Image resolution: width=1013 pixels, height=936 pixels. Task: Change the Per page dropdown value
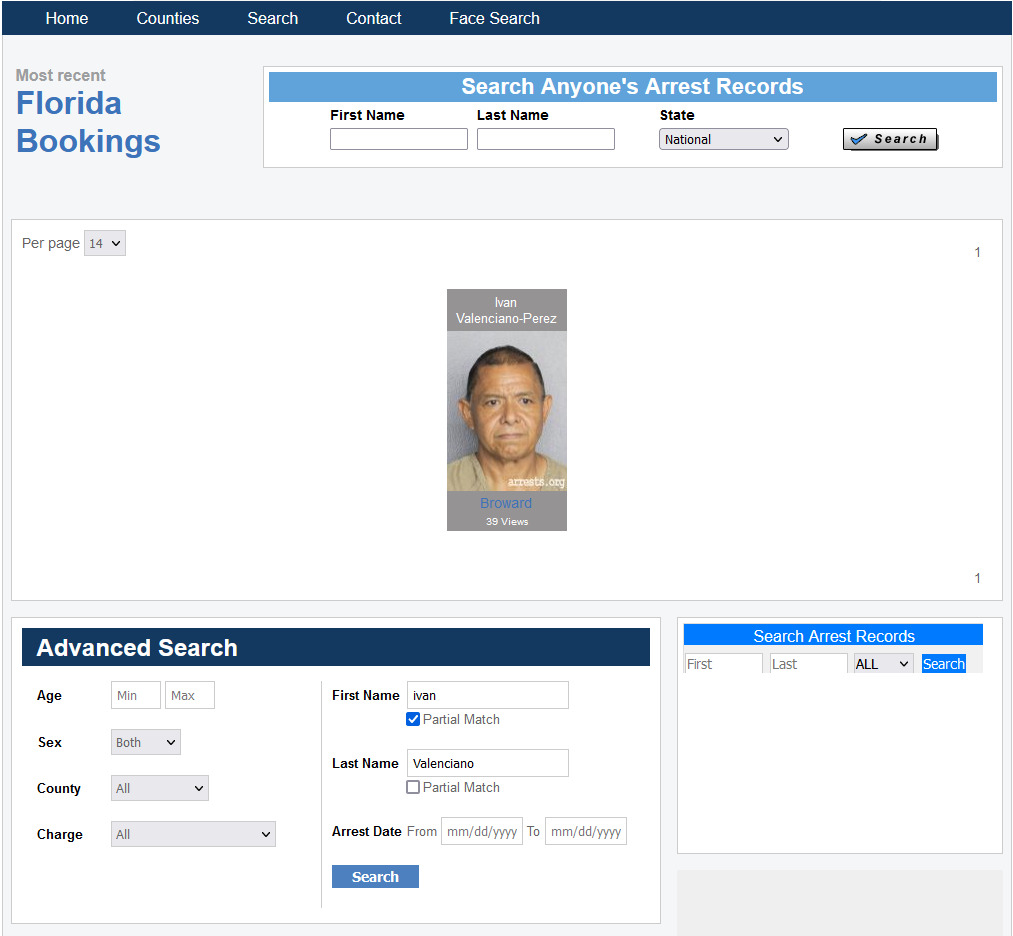pyautogui.click(x=105, y=244)
